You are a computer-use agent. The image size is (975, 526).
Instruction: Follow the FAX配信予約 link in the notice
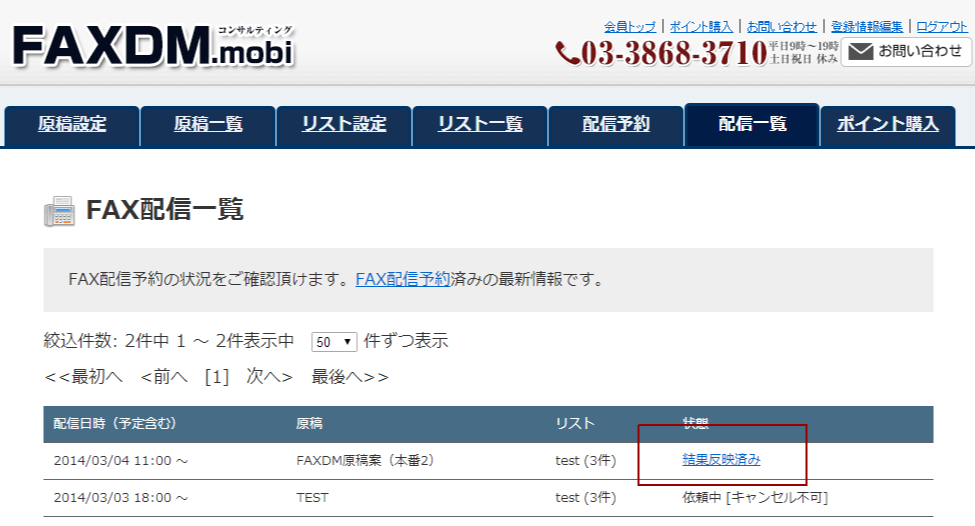403,279
